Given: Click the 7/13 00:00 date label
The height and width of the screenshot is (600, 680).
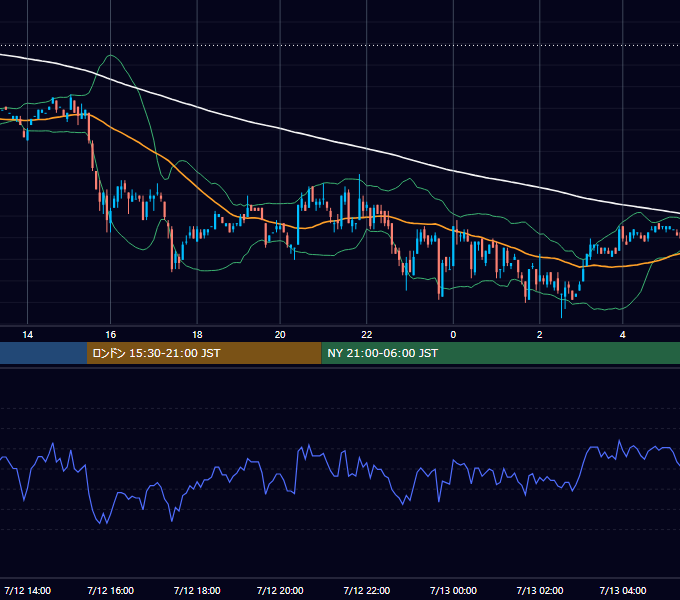Looking at the screenshot, I should (453, 590).
